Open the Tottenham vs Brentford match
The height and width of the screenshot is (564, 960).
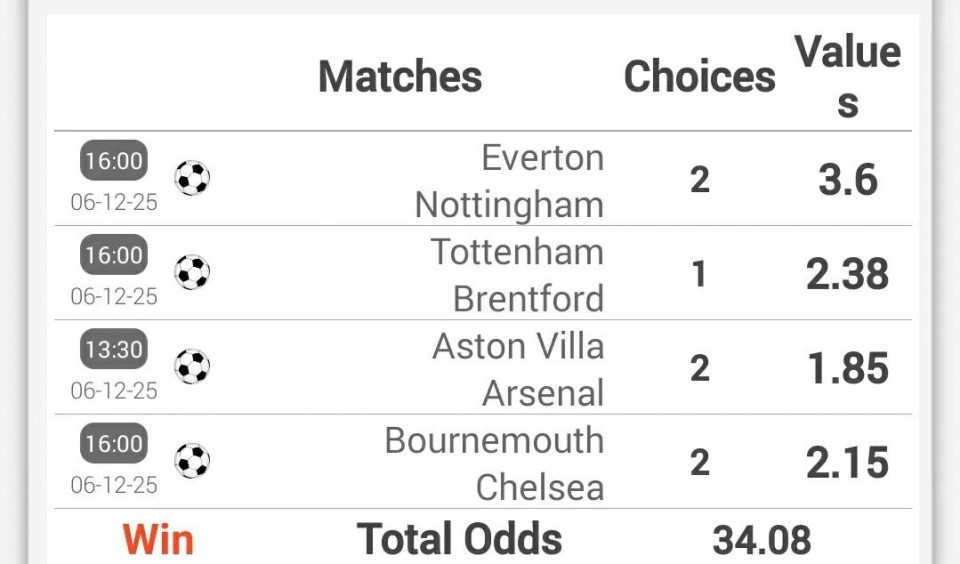[517, 275]
